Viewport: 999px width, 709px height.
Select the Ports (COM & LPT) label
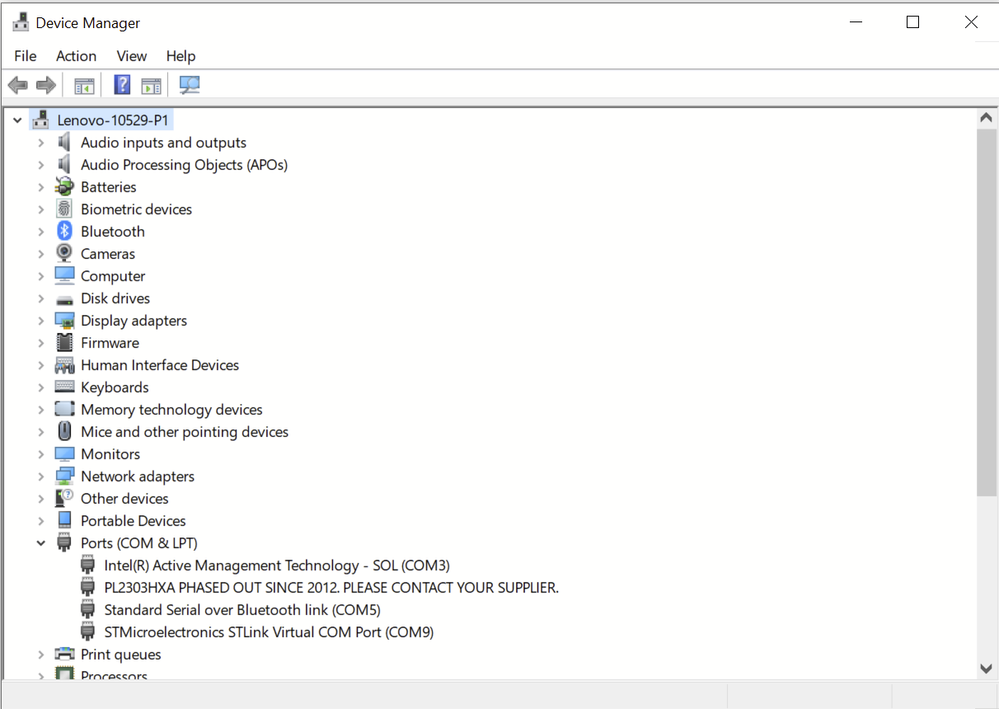click(x=139, y=543)
